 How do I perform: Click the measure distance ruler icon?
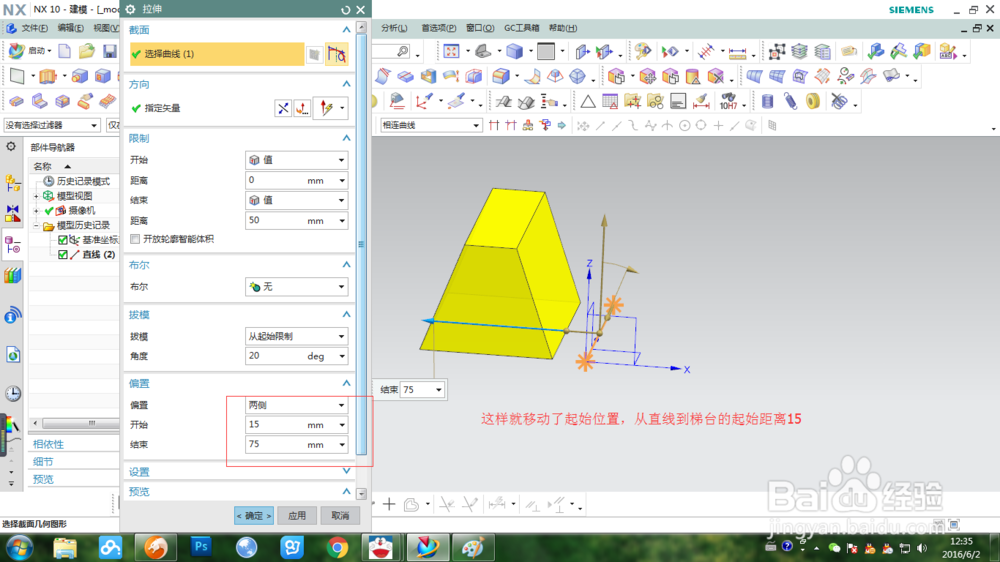pyautogui.click(x=737, y=52)
